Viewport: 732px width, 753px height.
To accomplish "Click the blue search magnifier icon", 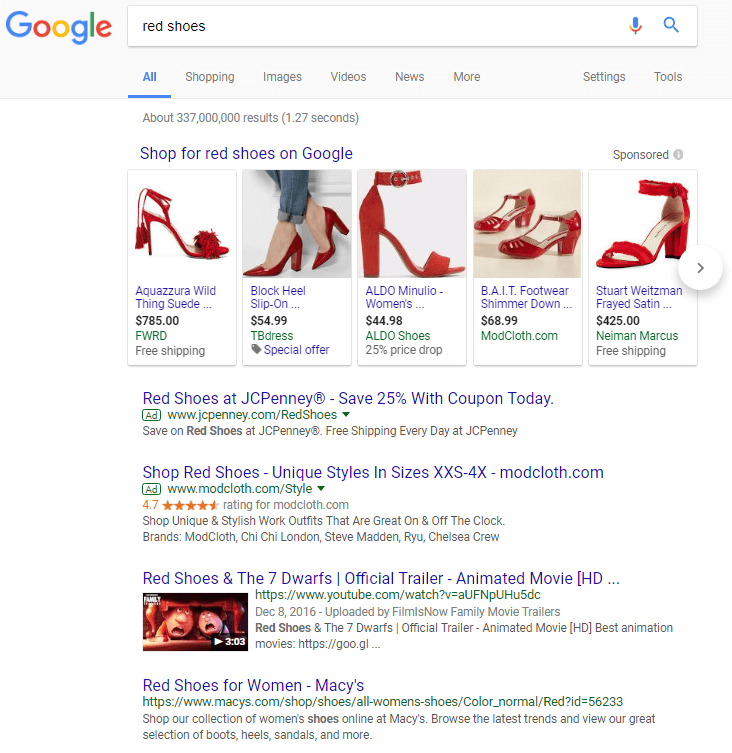I will pos(671,26).
